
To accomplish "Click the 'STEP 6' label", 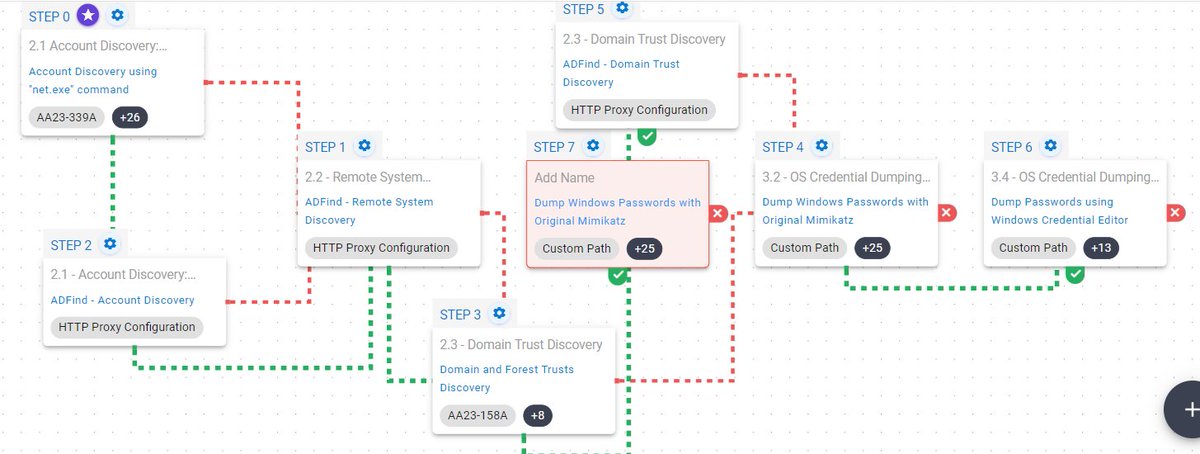I will click(1012, 147).
